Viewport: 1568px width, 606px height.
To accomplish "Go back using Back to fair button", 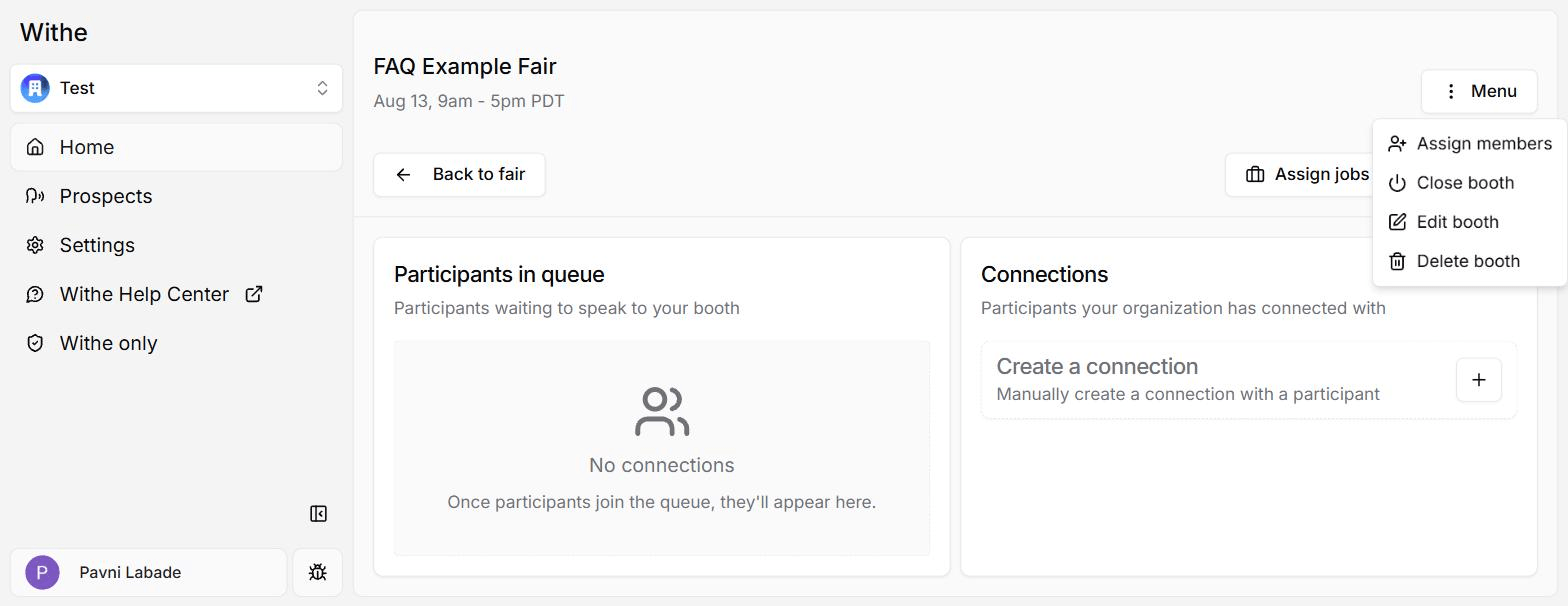I will 459,174.
